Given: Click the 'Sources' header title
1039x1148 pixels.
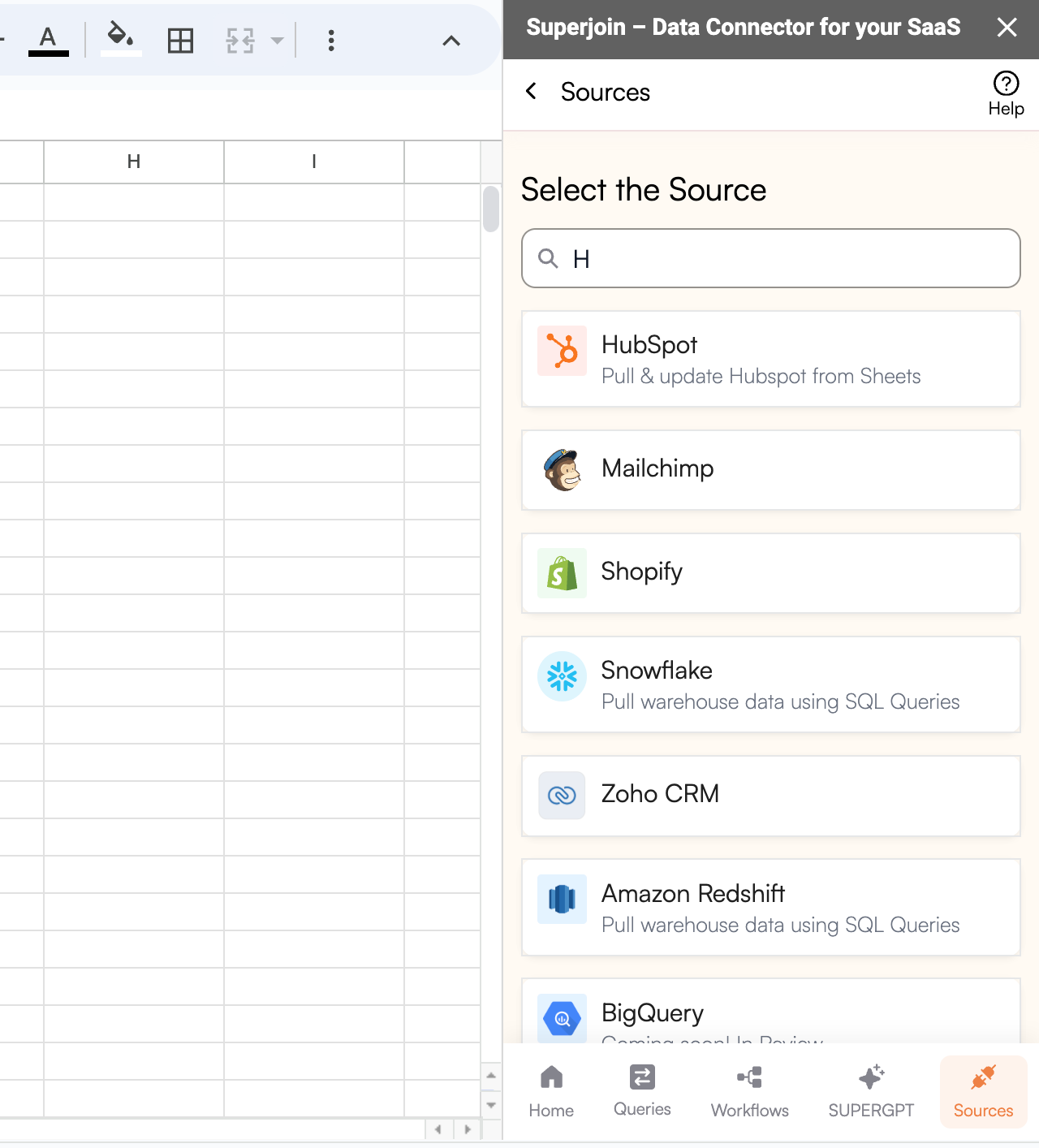Looking at the screenshot, I should (606, 92).
